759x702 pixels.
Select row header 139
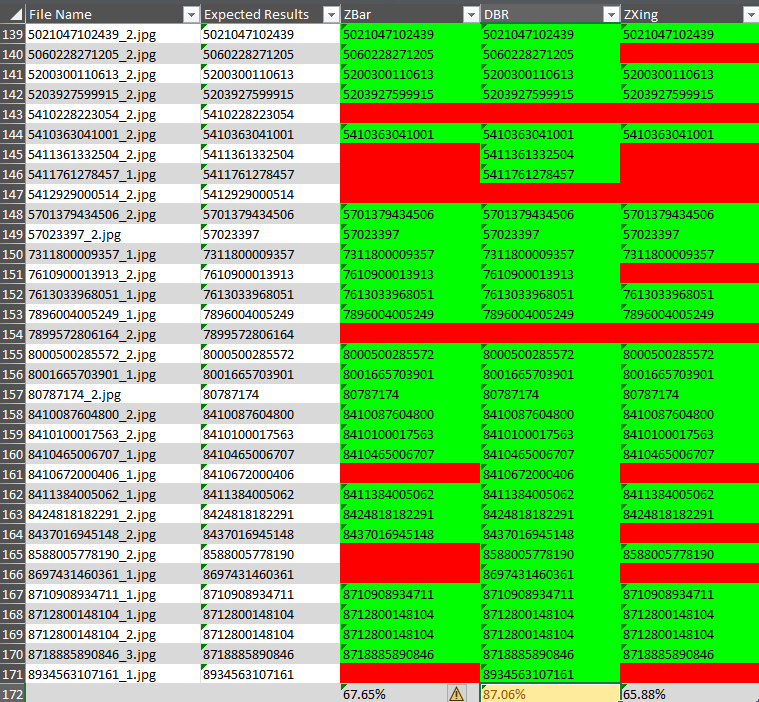[x=12, y=34]
